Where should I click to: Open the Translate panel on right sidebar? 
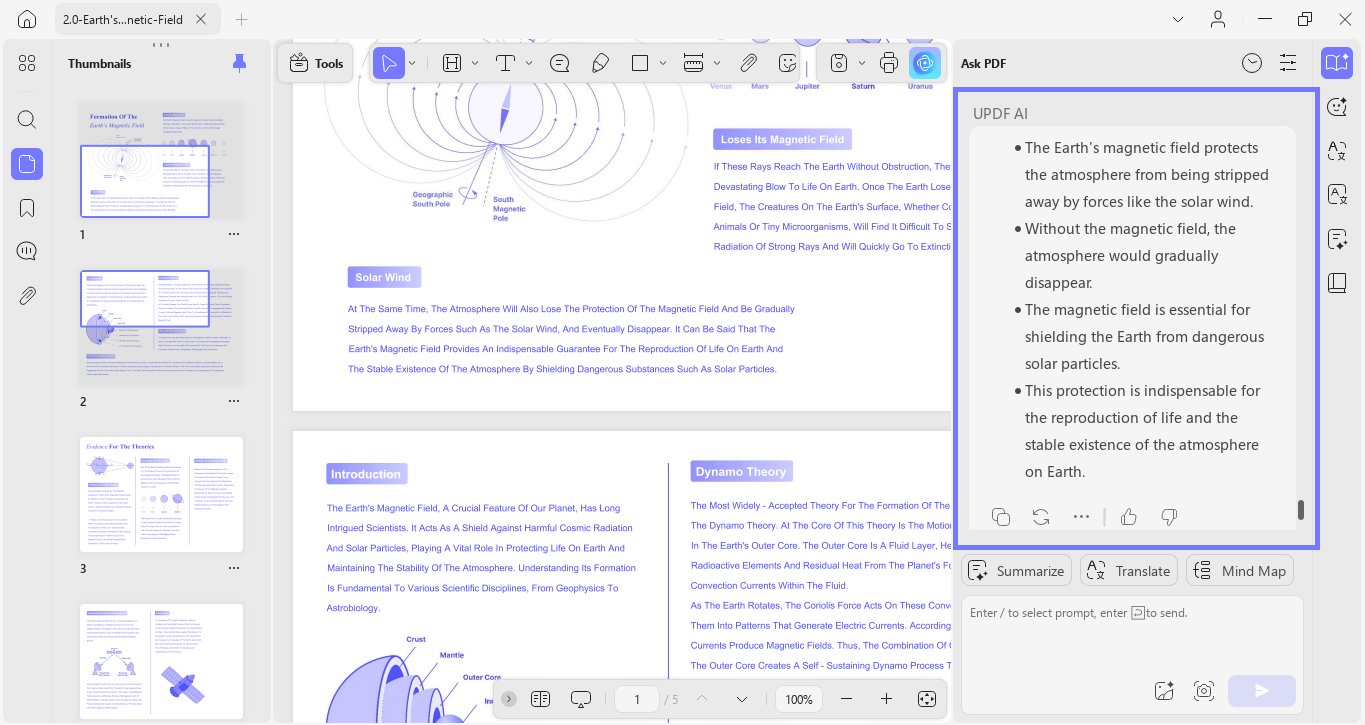(1337, 151)
